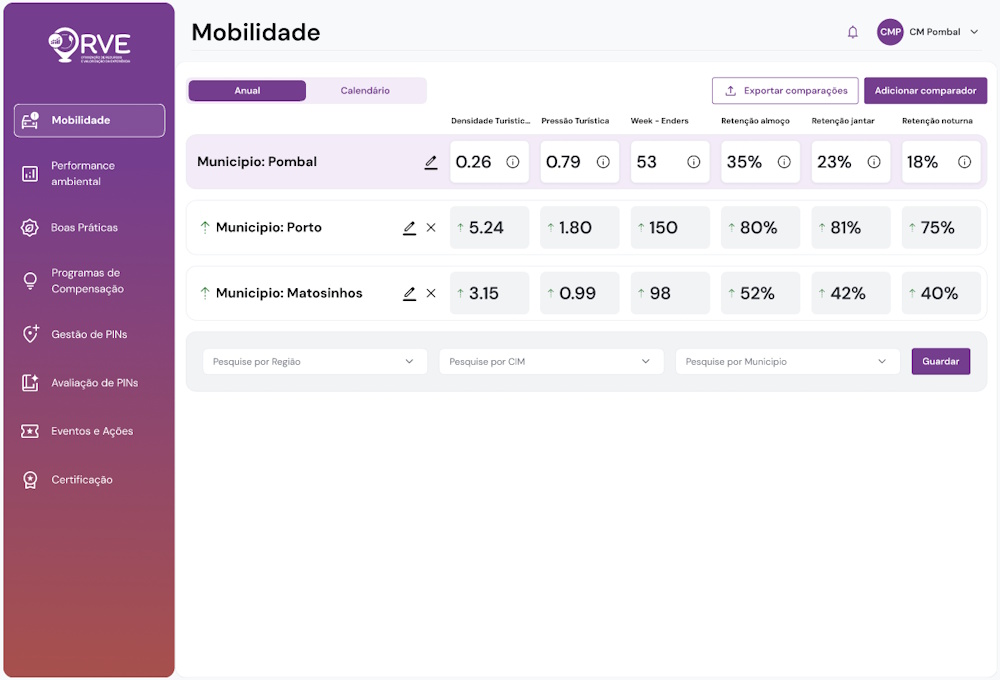Image resolution: width=1000 pixels, height=680 pixels.
Task: Delete the Matosinhos comparison row
Action: pos(431,294)
